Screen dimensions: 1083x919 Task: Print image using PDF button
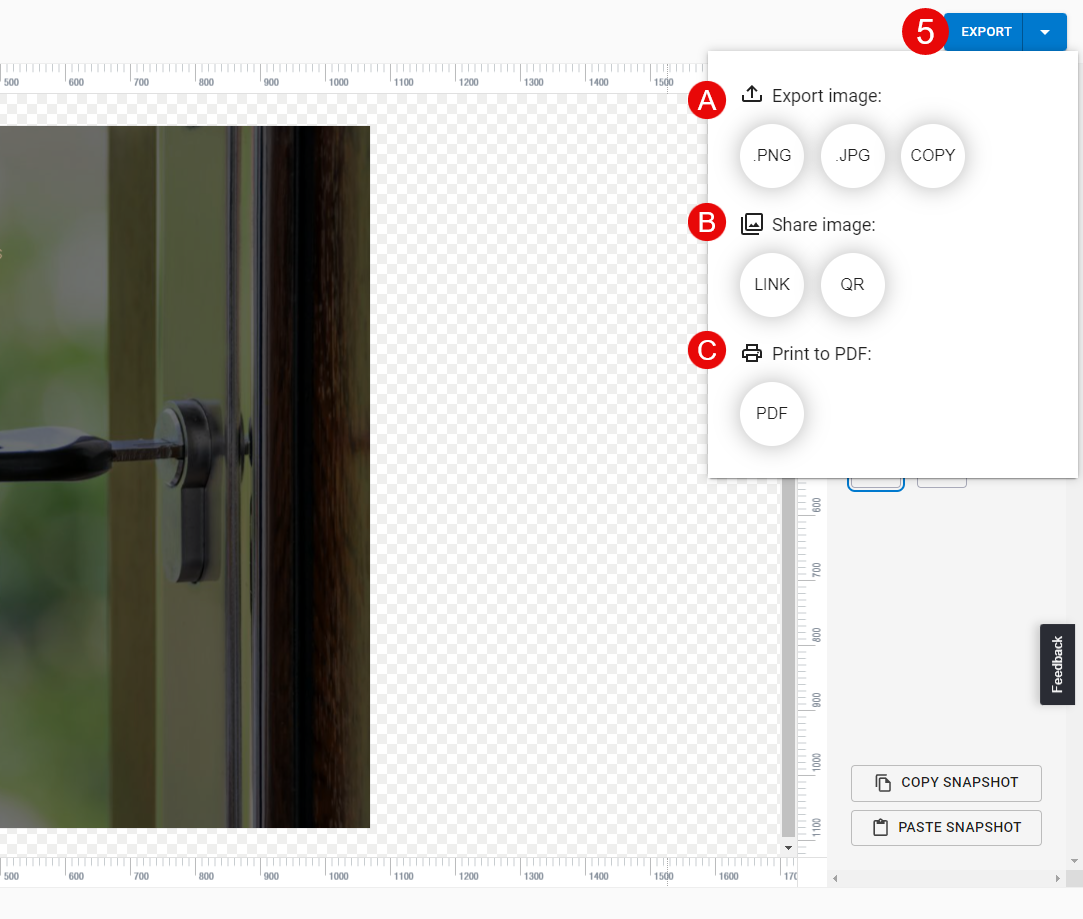pyautogui.click(x=771, y=414)
